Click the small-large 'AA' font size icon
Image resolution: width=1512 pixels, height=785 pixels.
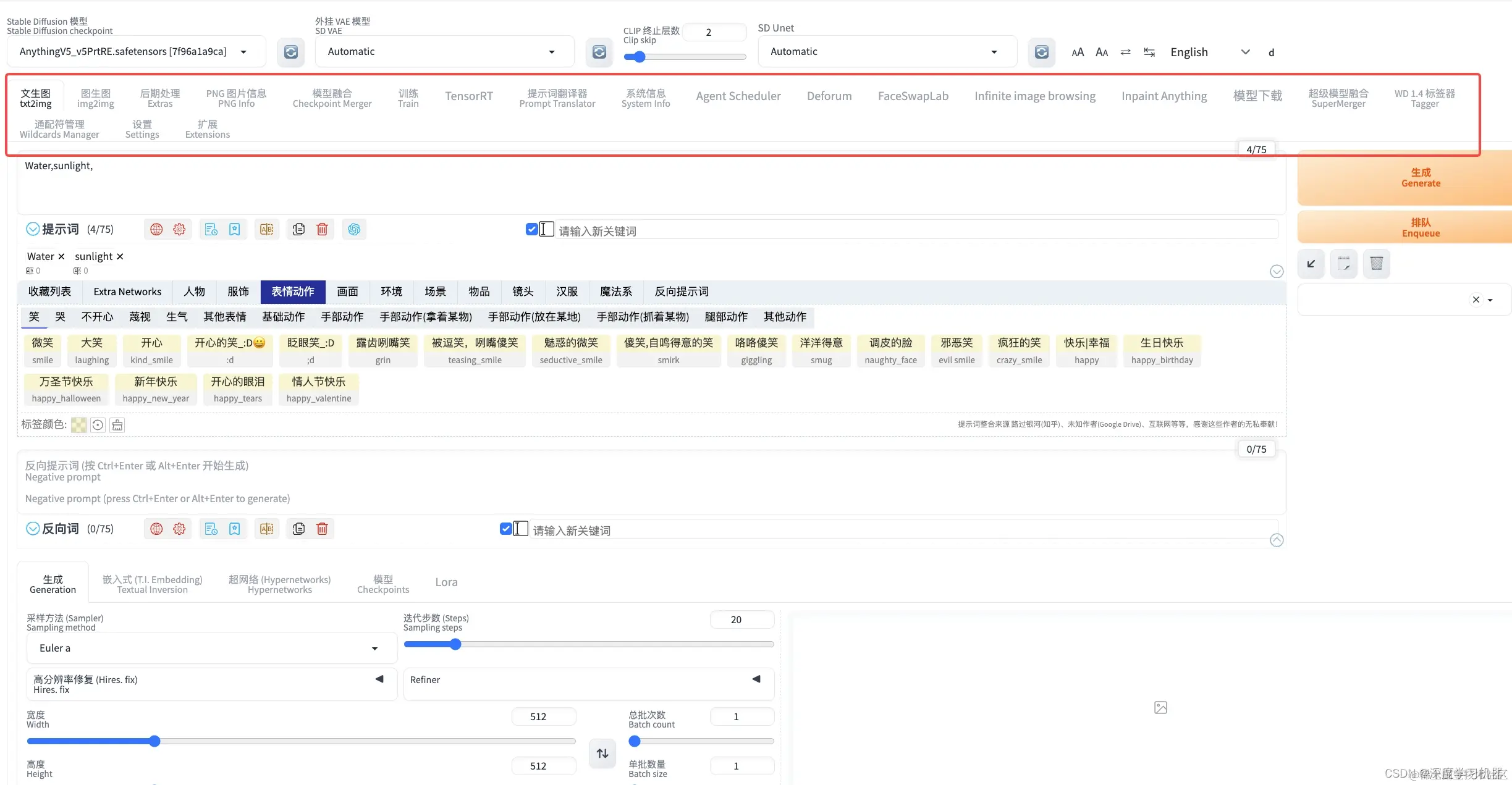(x=1078, y=52)
